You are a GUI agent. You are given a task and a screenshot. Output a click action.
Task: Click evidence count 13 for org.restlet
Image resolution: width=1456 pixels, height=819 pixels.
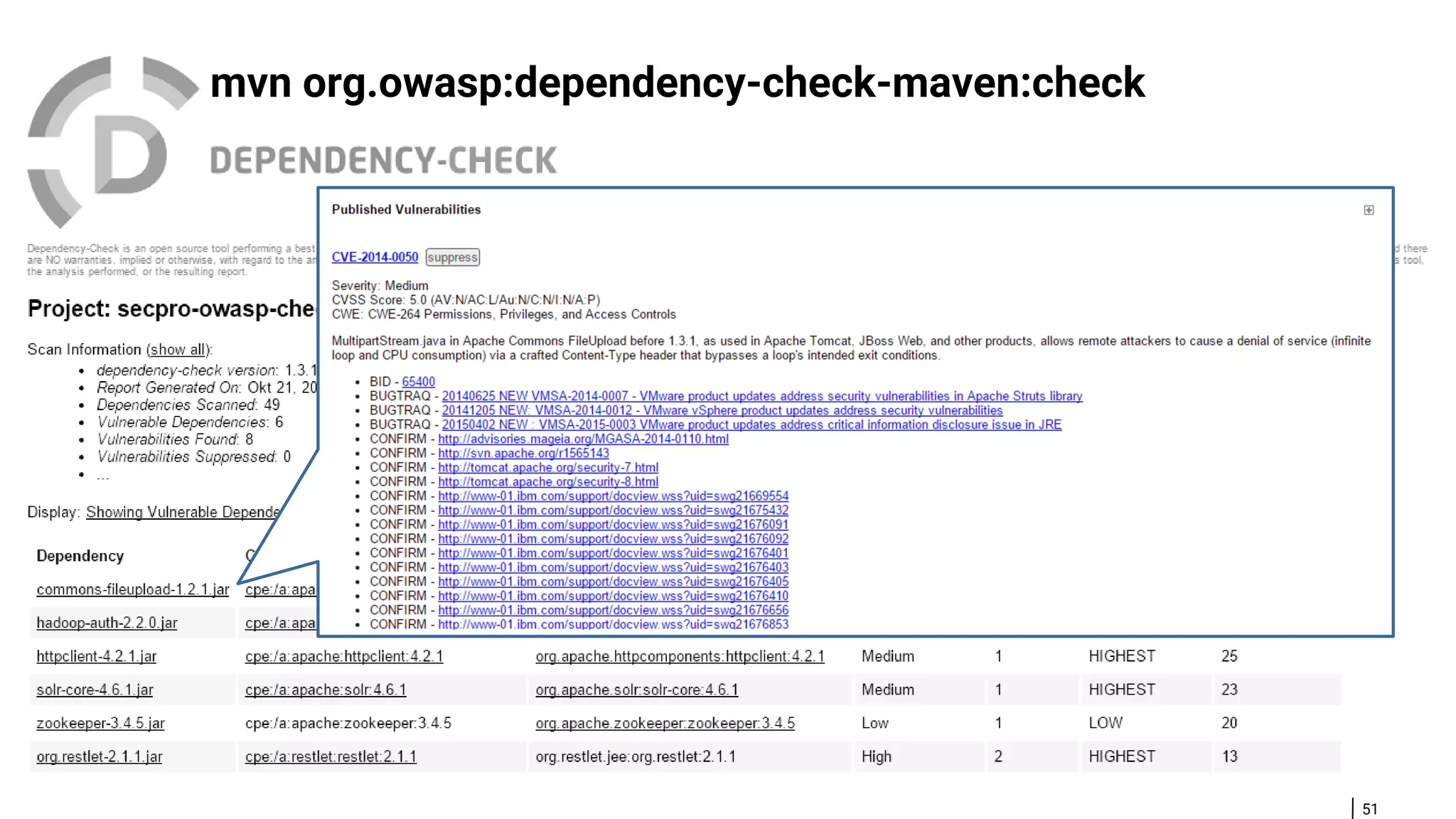click(1229, 756)
